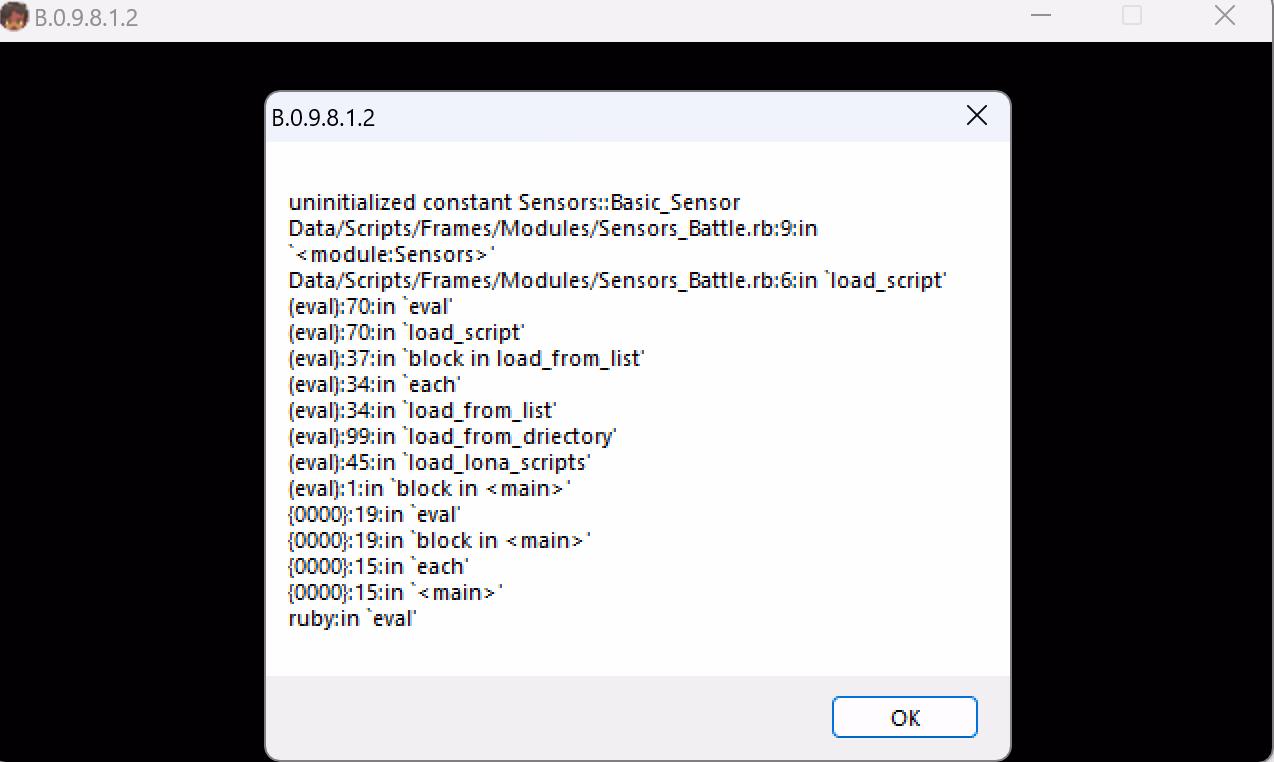1274x762 pixels.
Task: Click the error dialog's title text
Action: pos(323,118)
